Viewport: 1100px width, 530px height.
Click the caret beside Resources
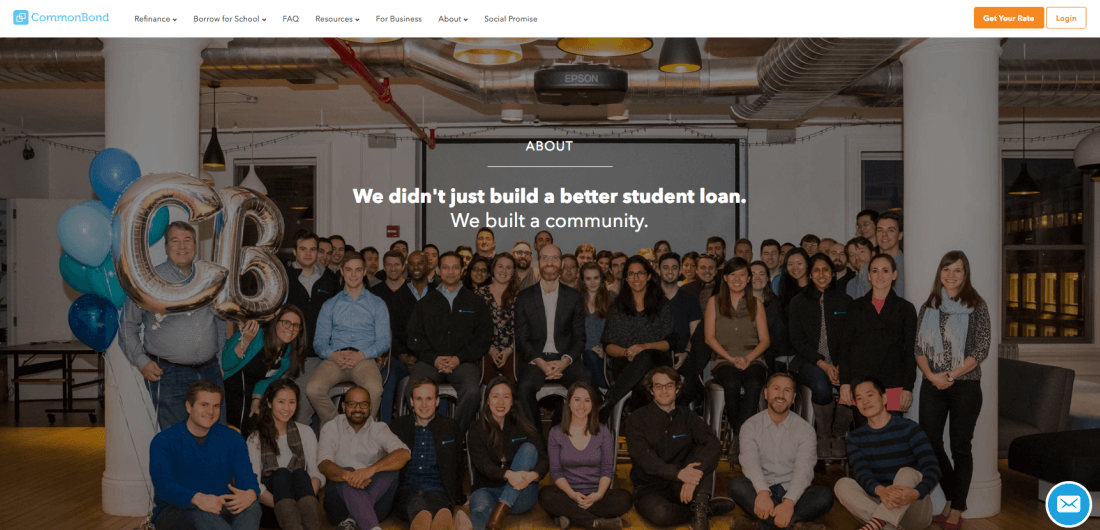tap(356, 20)
